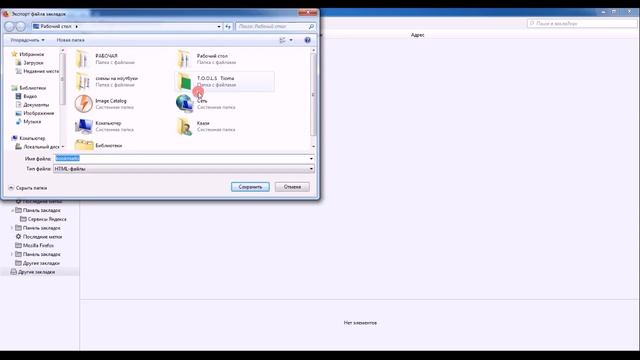Open the help icon in the dialog toolbar
640x360 pixels.
click(307, 40)
